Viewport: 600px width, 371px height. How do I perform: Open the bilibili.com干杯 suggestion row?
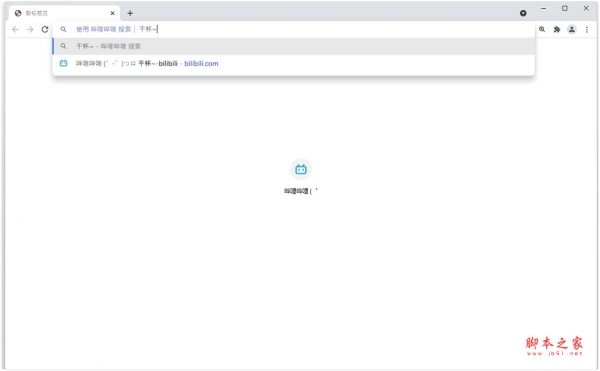click(x=293, y=63)
